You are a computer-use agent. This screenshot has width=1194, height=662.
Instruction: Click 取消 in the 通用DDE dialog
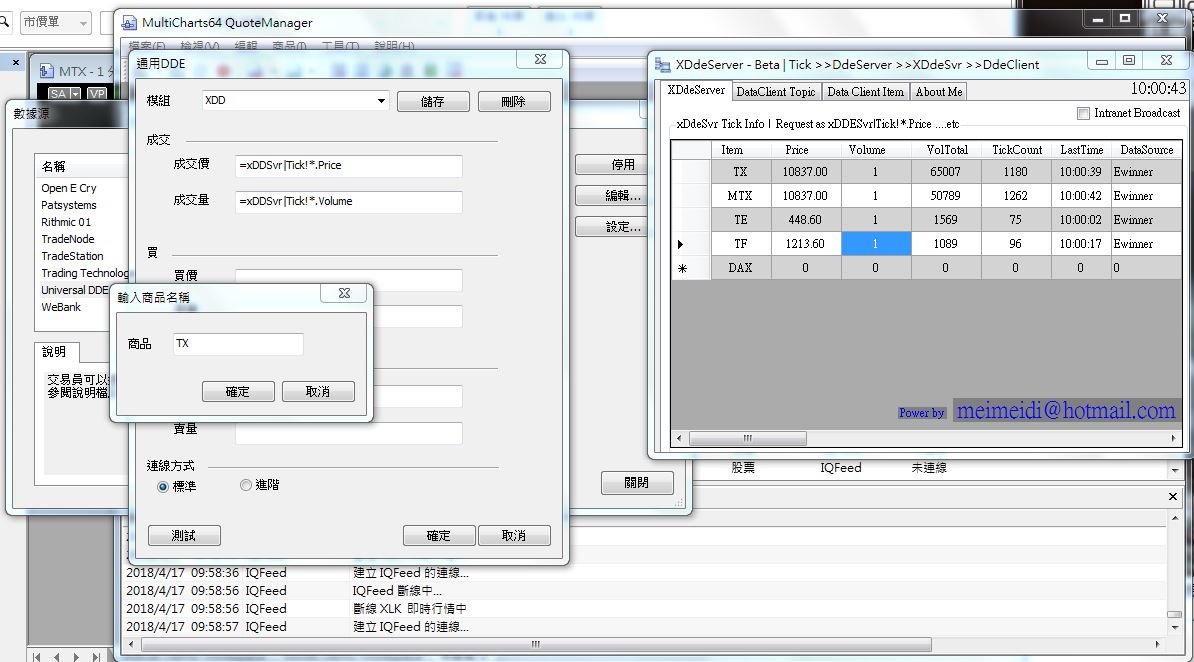513,536
